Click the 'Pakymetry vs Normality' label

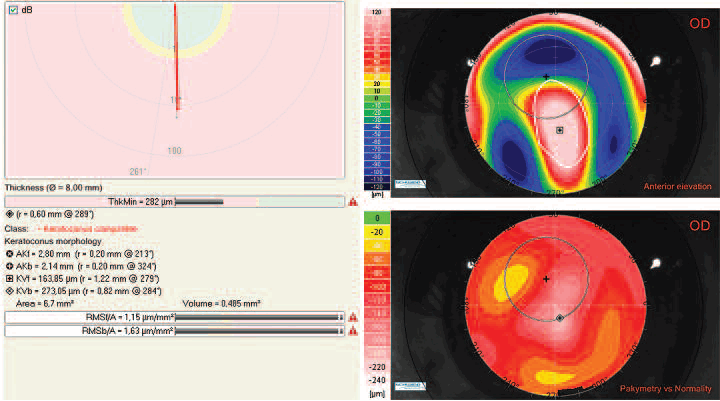click(666, 389)
